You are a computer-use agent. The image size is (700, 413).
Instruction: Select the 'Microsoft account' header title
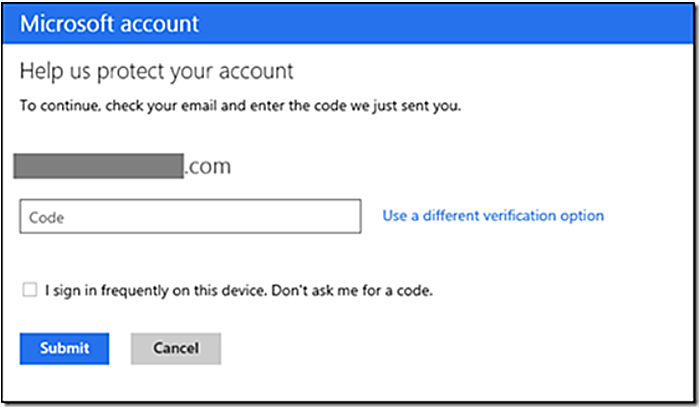pyautogui.click(x=109, y=24)
